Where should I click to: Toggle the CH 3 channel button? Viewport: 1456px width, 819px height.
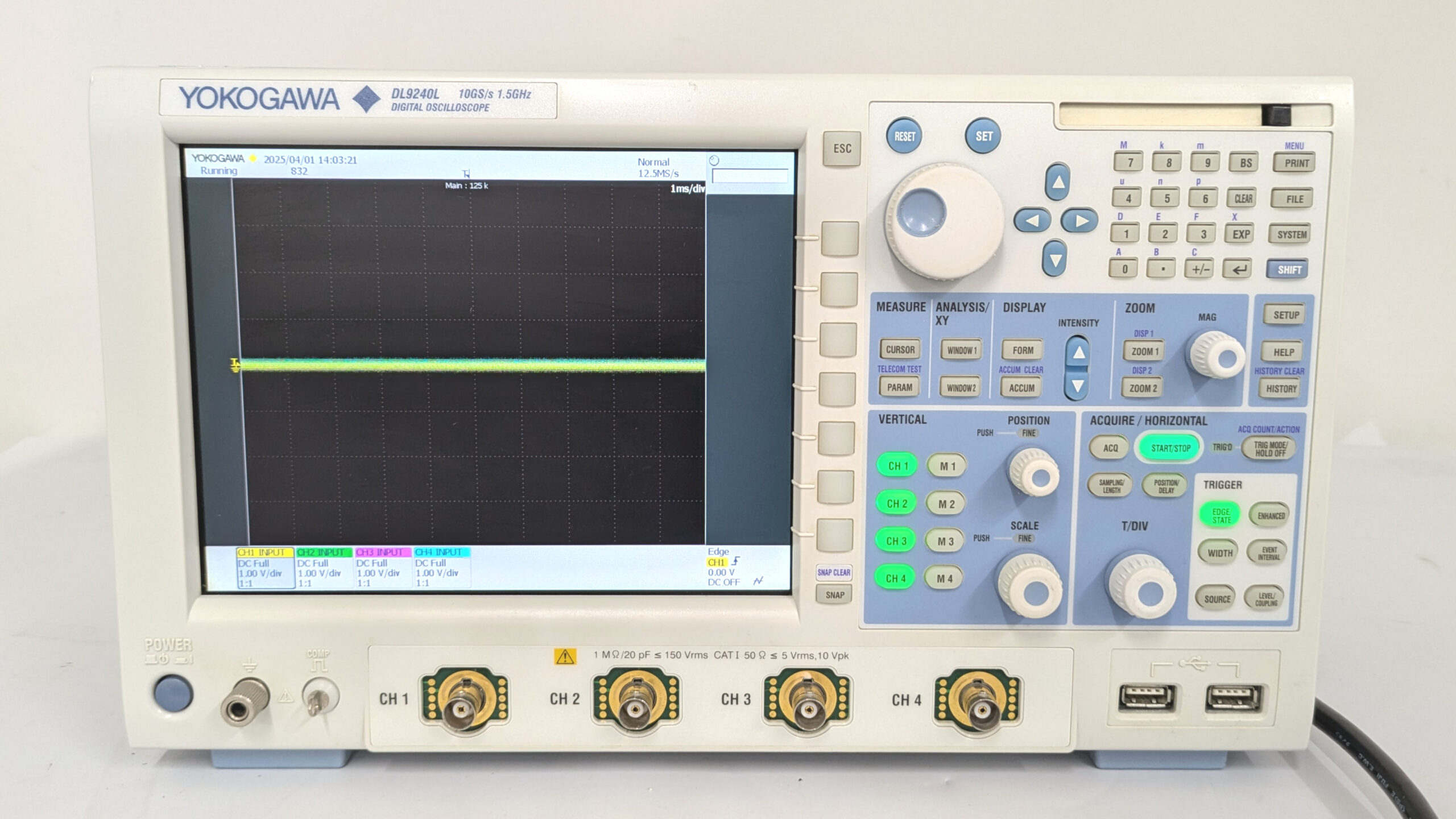click(896, 541)
